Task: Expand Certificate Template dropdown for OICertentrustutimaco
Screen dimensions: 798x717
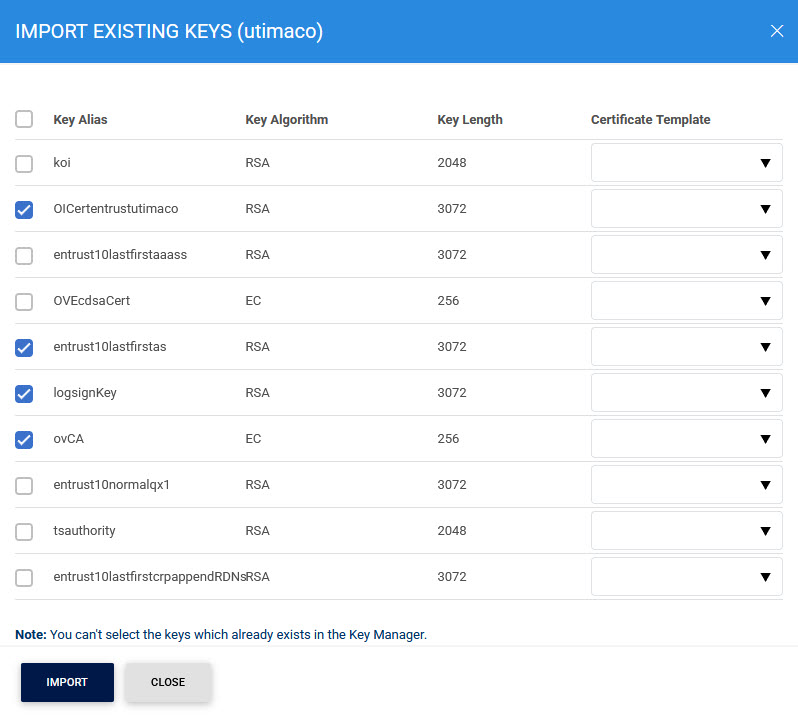Action: tap(686, 209)
